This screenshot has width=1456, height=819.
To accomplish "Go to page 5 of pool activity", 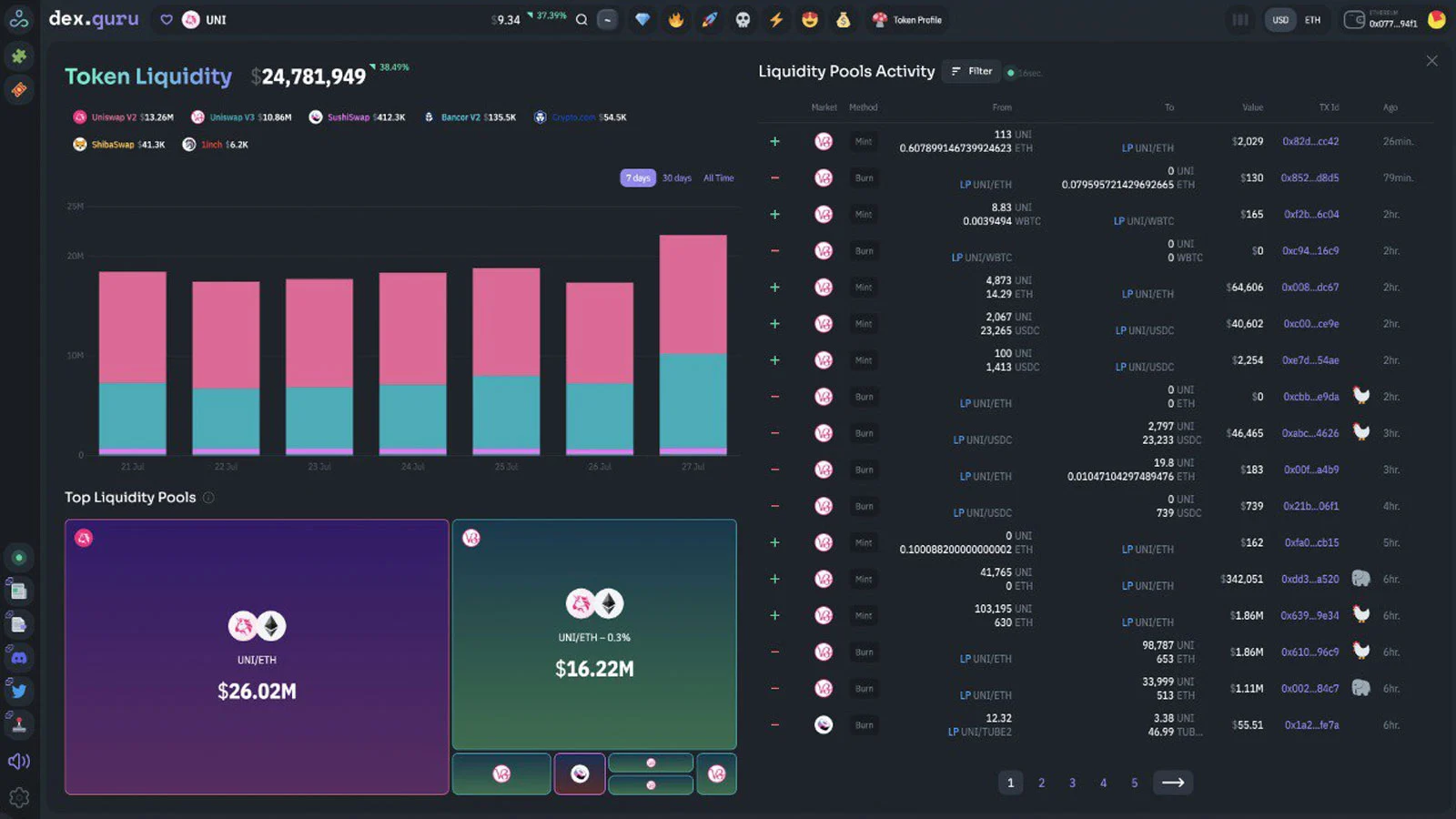I will pyautogui.click(x=1134, y=783).
